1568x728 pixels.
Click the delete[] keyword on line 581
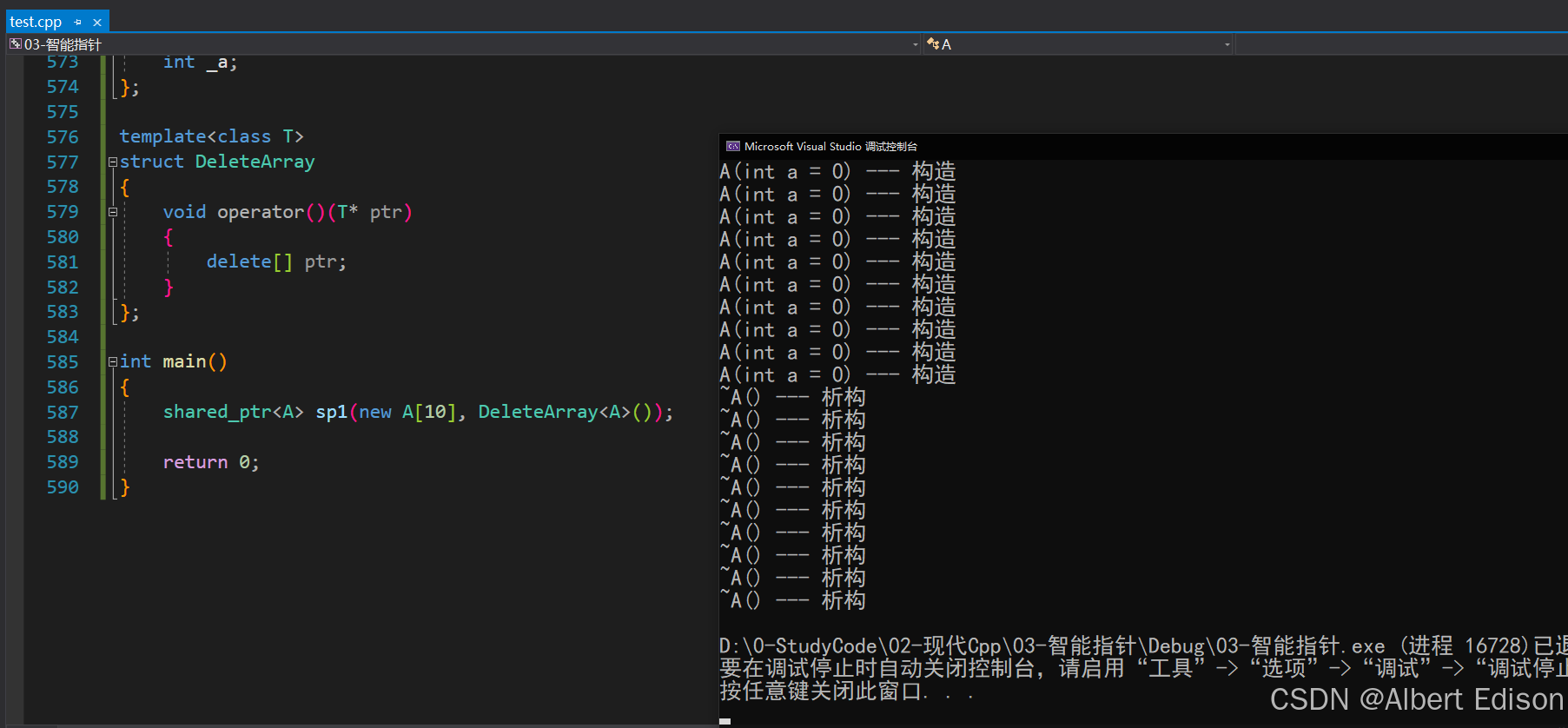[x=249, y=261]
